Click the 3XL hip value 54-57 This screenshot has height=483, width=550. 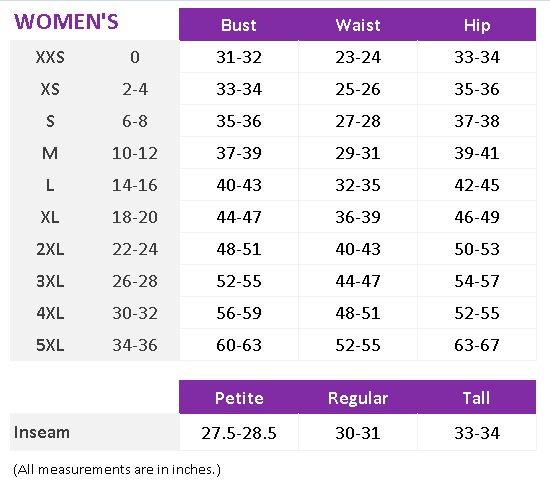click(477, 281)
